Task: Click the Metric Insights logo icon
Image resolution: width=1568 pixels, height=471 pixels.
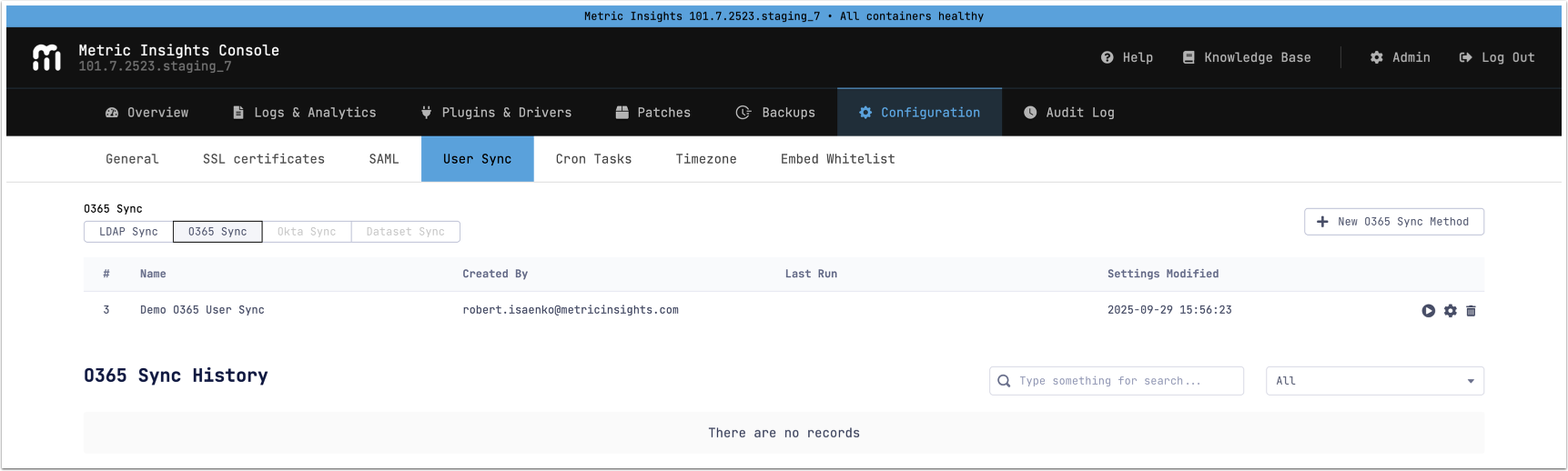Action: coord(46,57)
